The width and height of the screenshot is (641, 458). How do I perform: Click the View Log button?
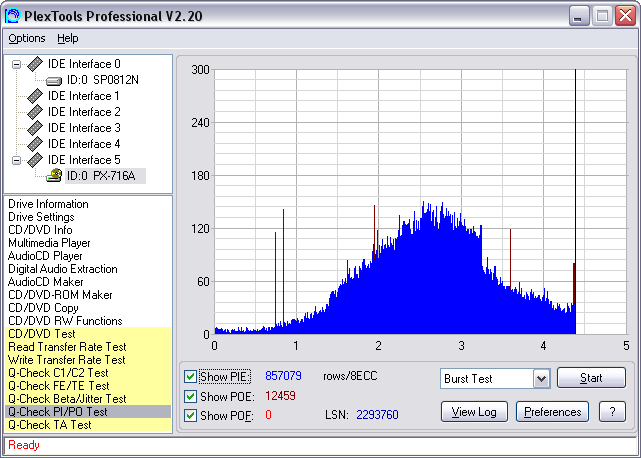coord(474,412)
